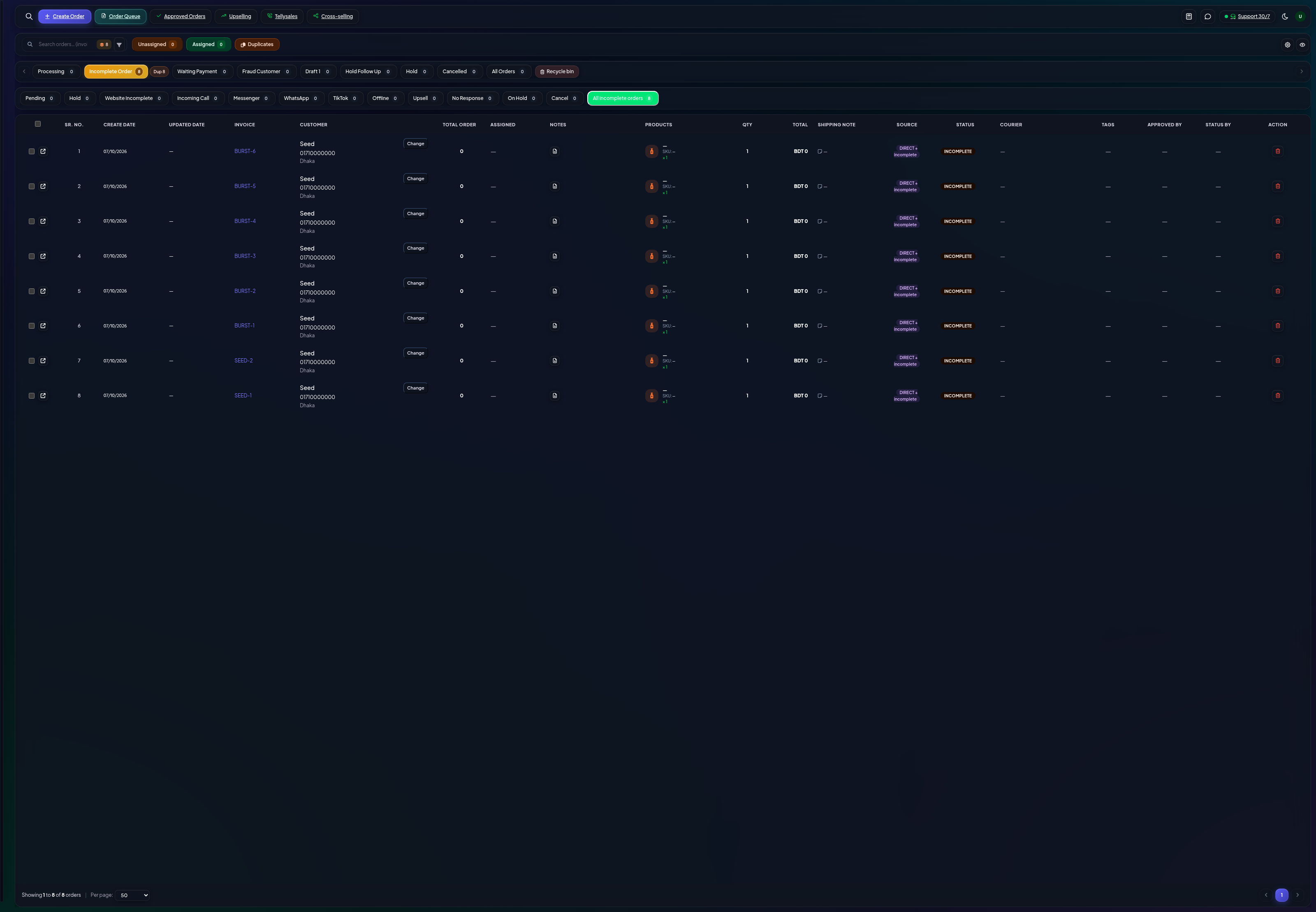The image size is (1316, 912).
Task: Open the calculator icon in the header
Action: click(1189, 16)
